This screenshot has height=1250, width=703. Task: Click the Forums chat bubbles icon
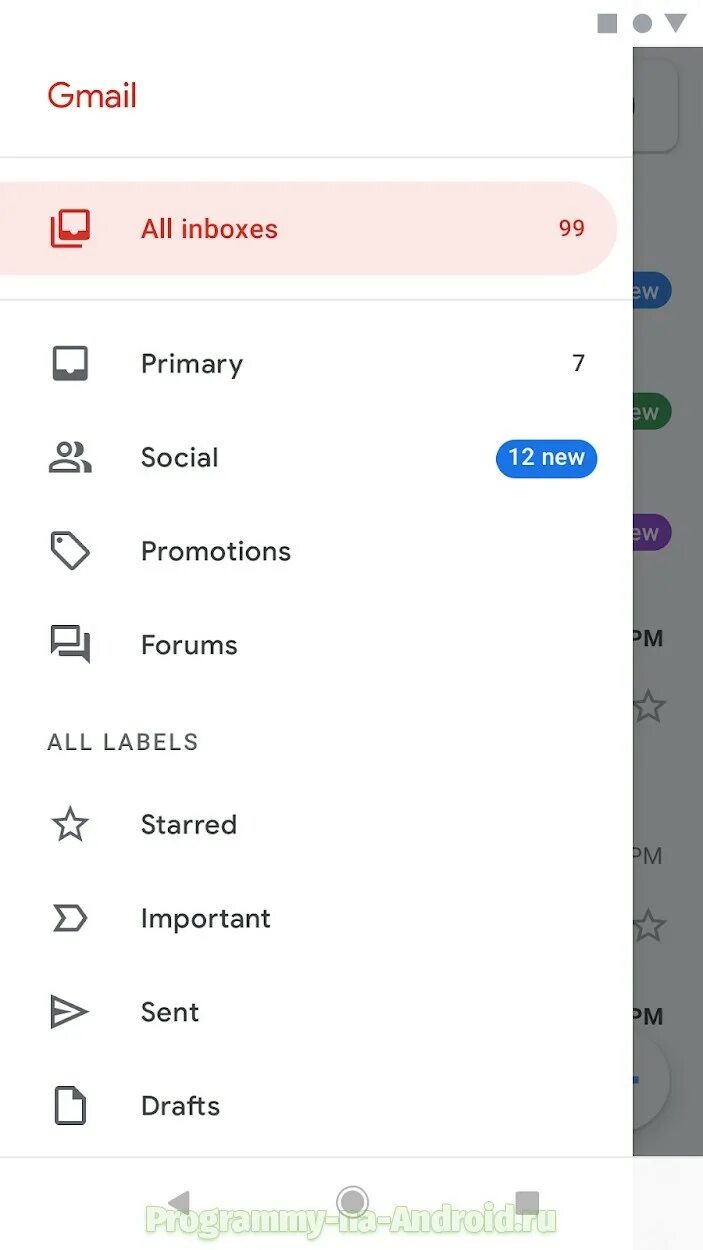click(x=70, y=645)
